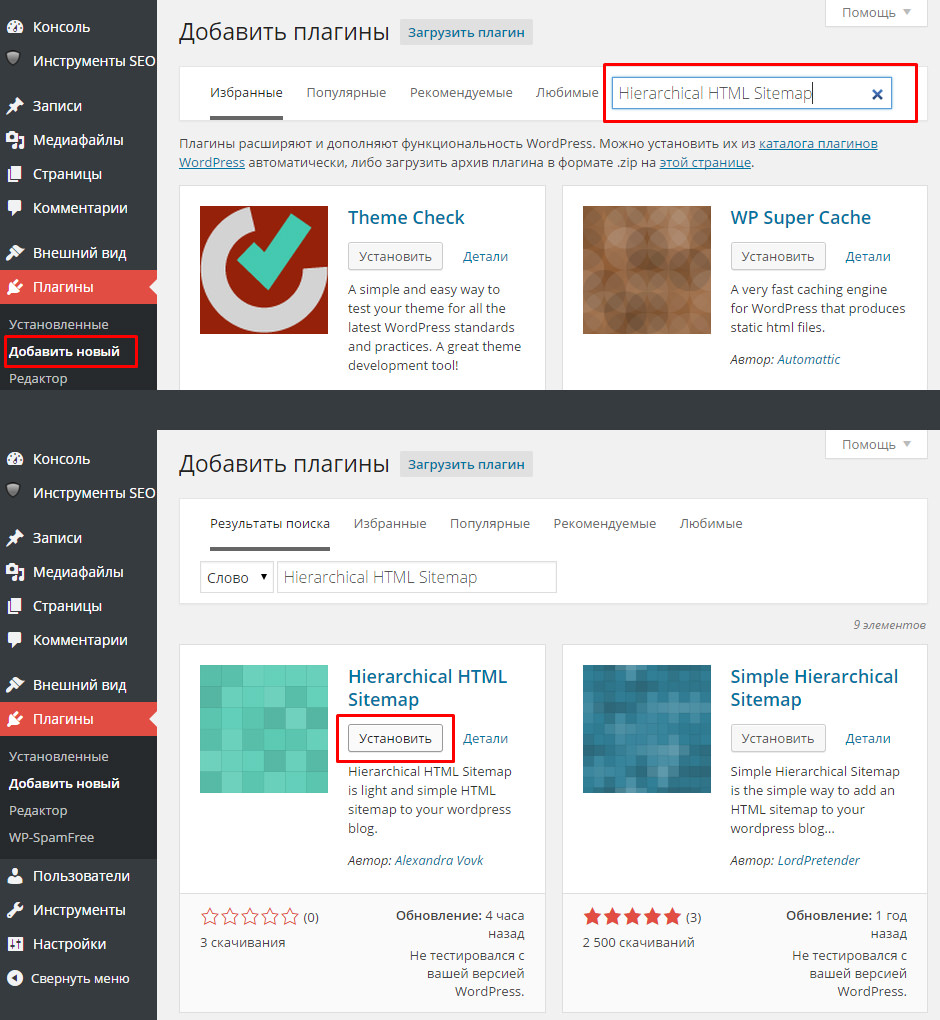Viewport: 940px width, 1020px height.
Task: Click Записи pin icon in top panel
Action: (x=15, y=105)
